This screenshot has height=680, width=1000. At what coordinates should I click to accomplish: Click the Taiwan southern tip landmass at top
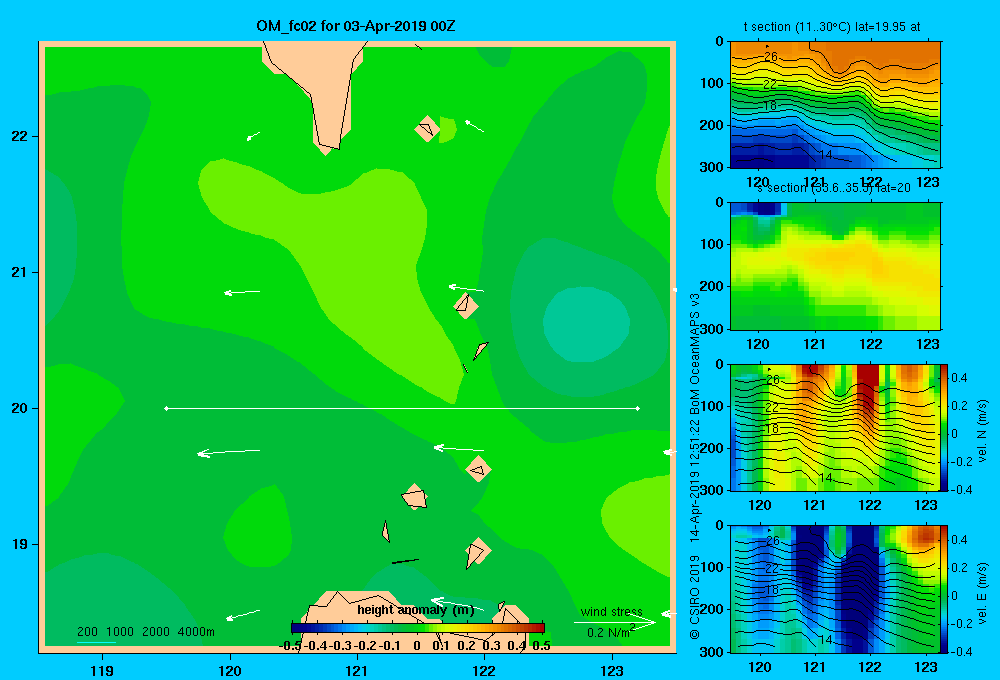321,89
